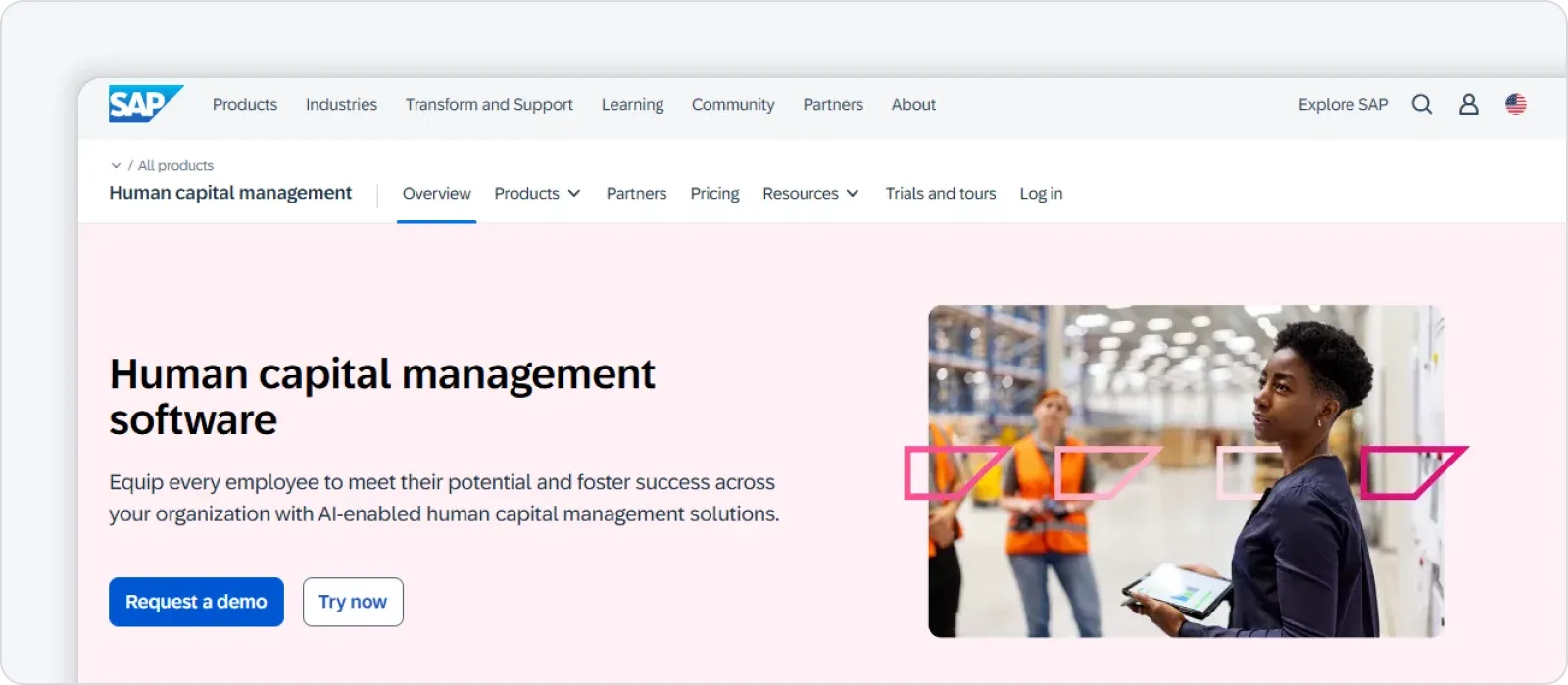
Task: Open the Learning menu
Action: tap(632, 104)
